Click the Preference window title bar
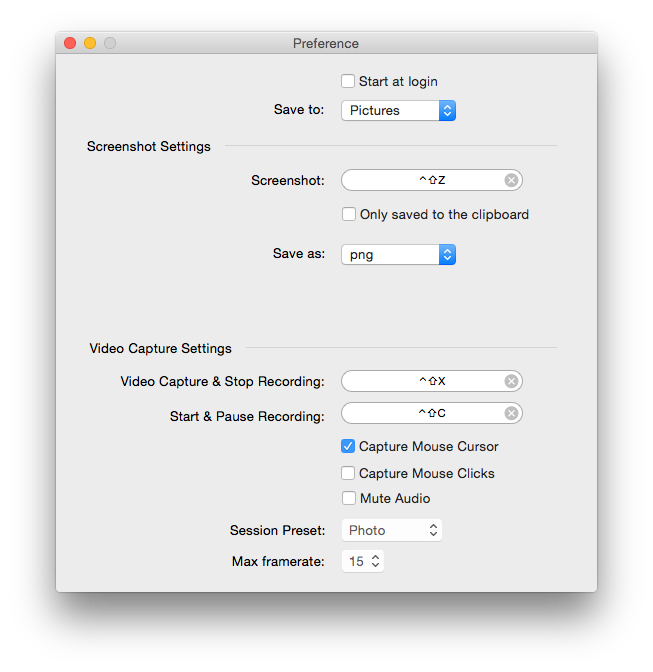The height and width of the screenshot is (672, 653). click(326, 43)
